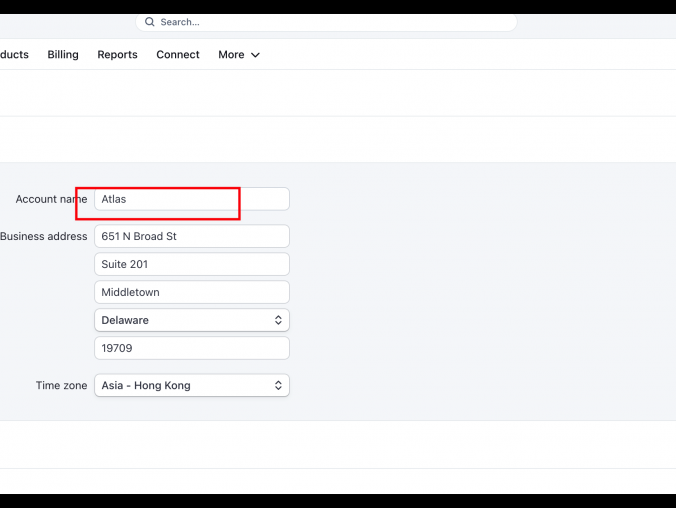Click the up-down arrows on Delaware selector

click(x=278, y=320)
